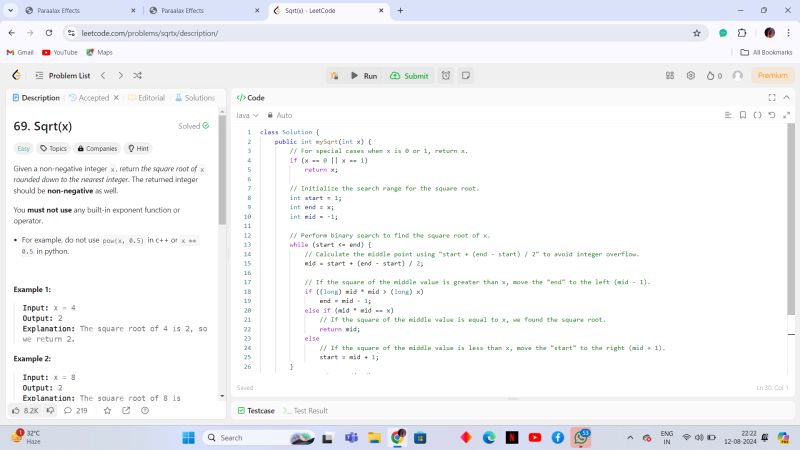
Task: Go to the previous problem arrow
Action: [103, 76]
